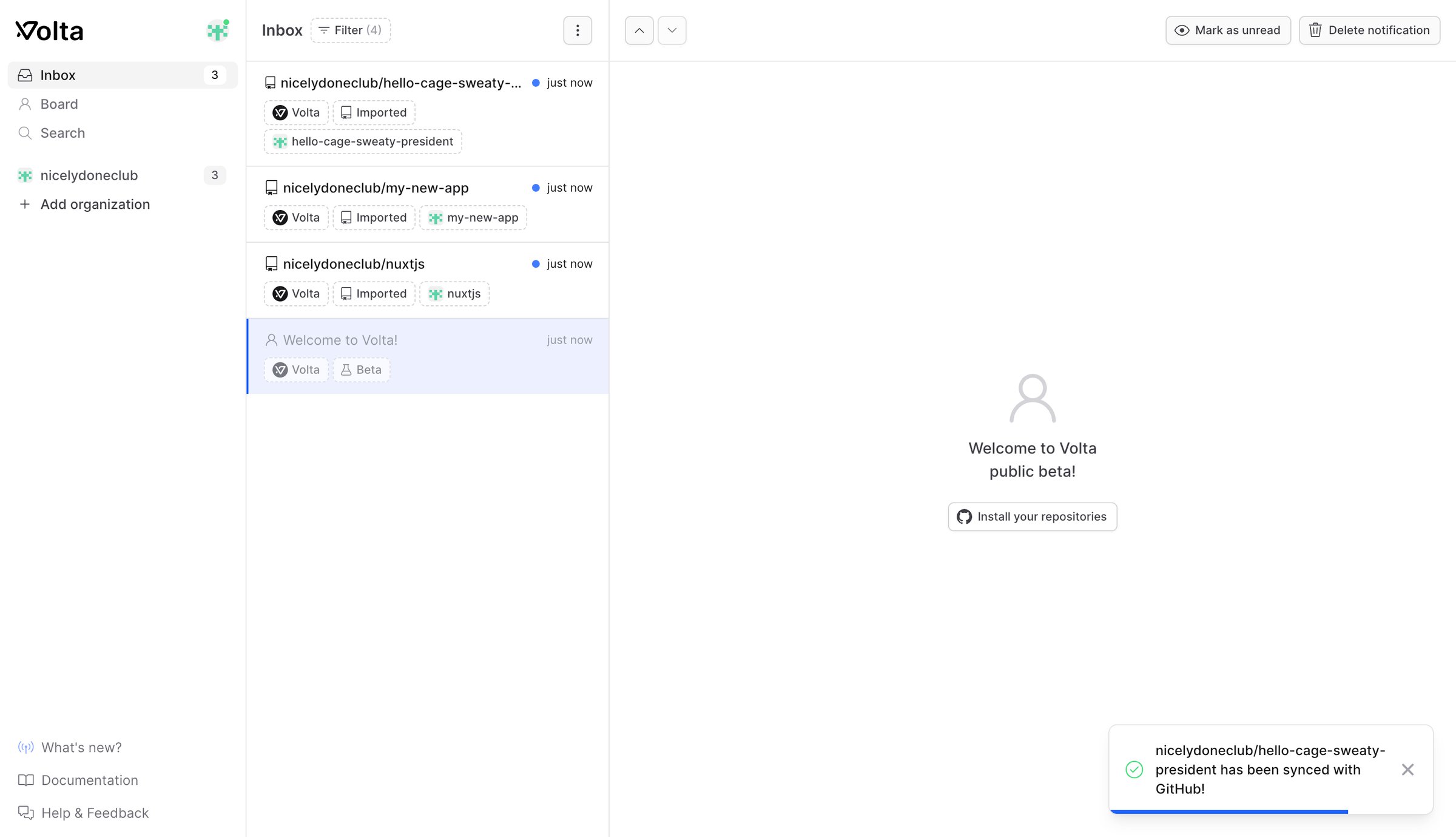Click the large person icon in the welcome panel
The width and height of the screenshot is (1456, 837).
tap(1033, 398)
